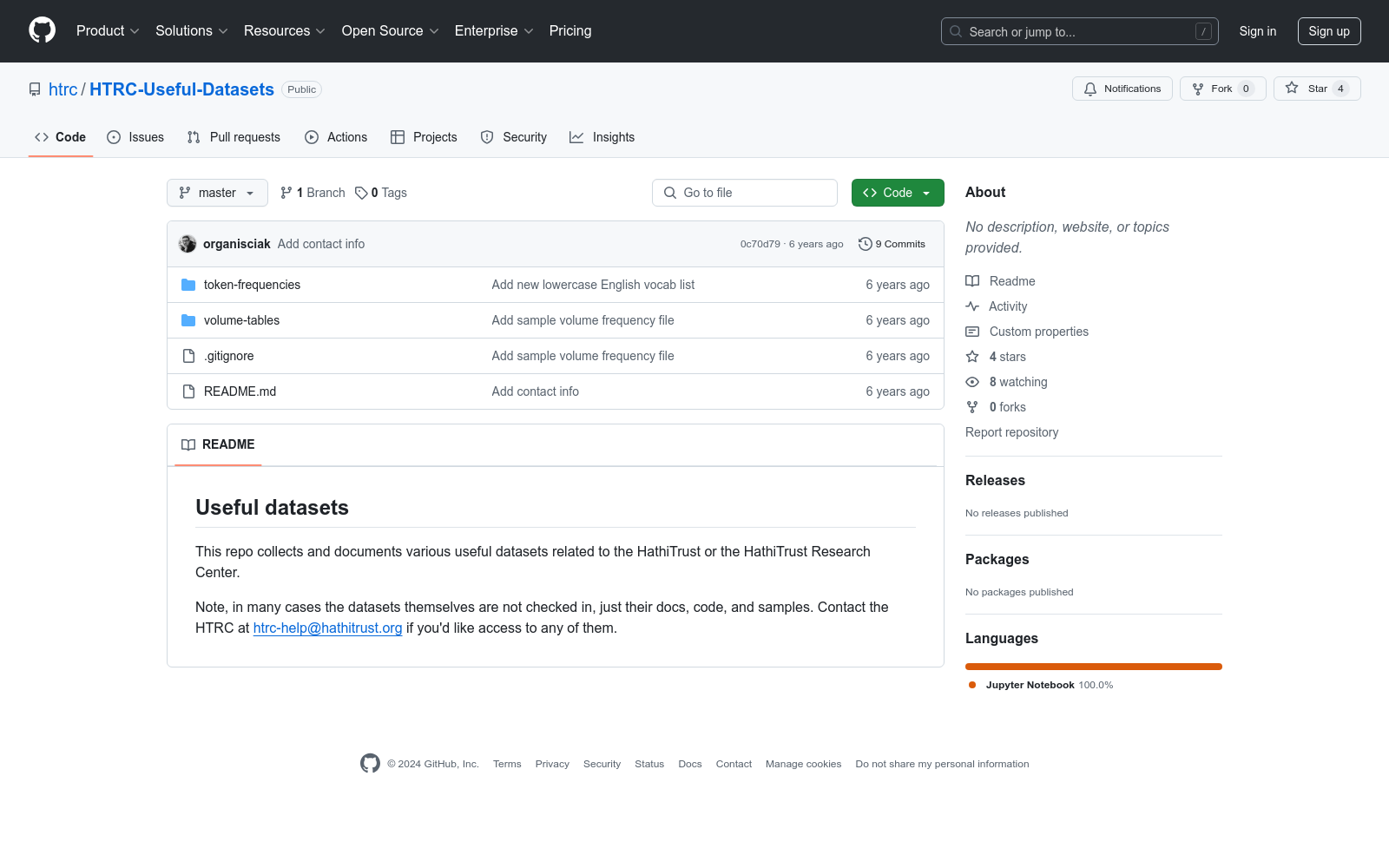Open the Releases section heading
Image resolution: width=1389 pixels, height=868 pixels.
(995, 481)
